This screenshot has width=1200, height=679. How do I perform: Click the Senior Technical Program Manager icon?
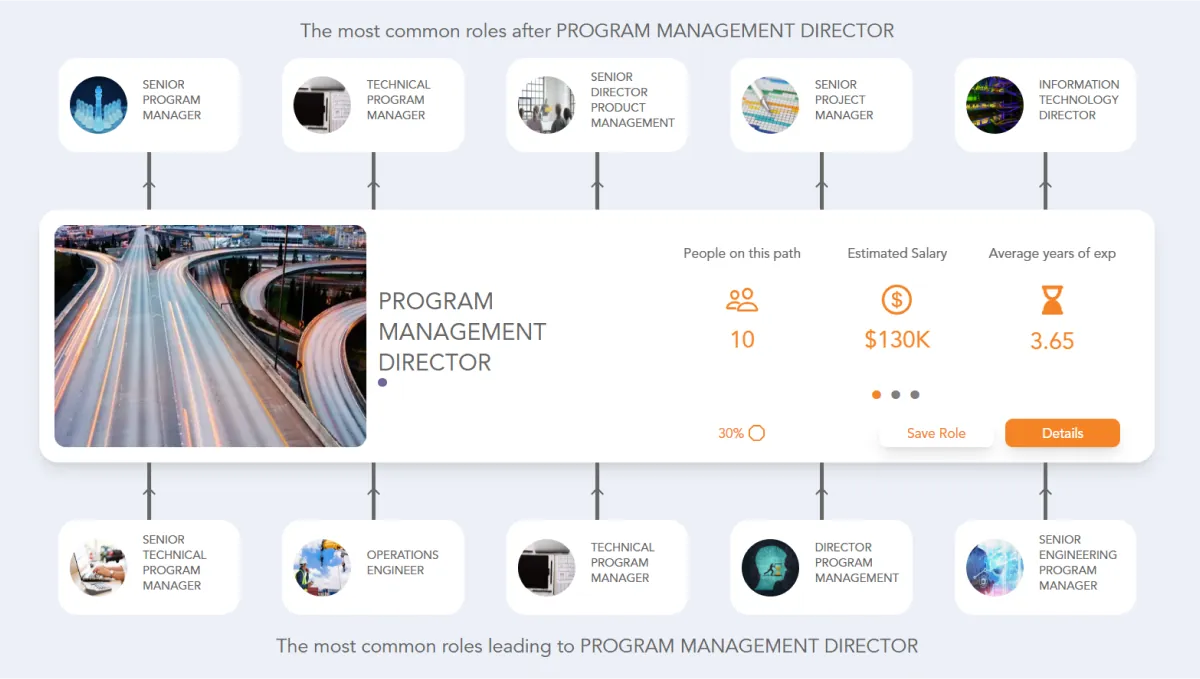(x=98, y=567)
